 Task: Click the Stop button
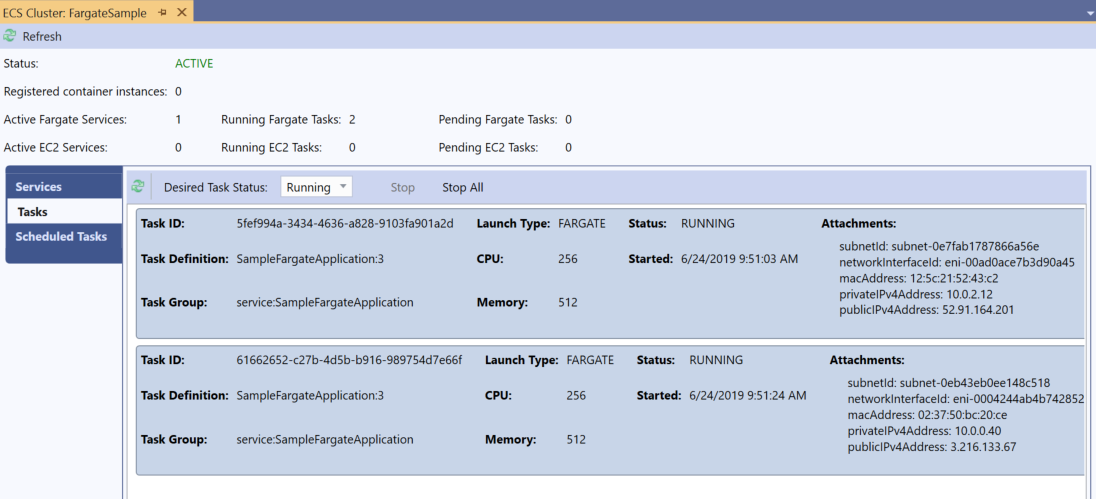click(x=403, y=187)
